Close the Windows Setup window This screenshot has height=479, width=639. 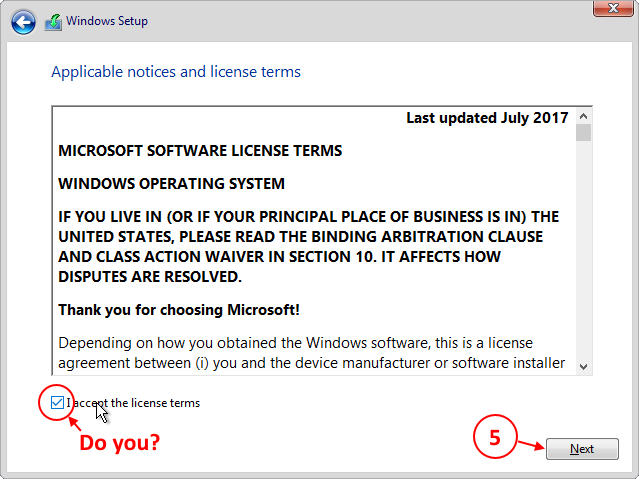(613, 8)
